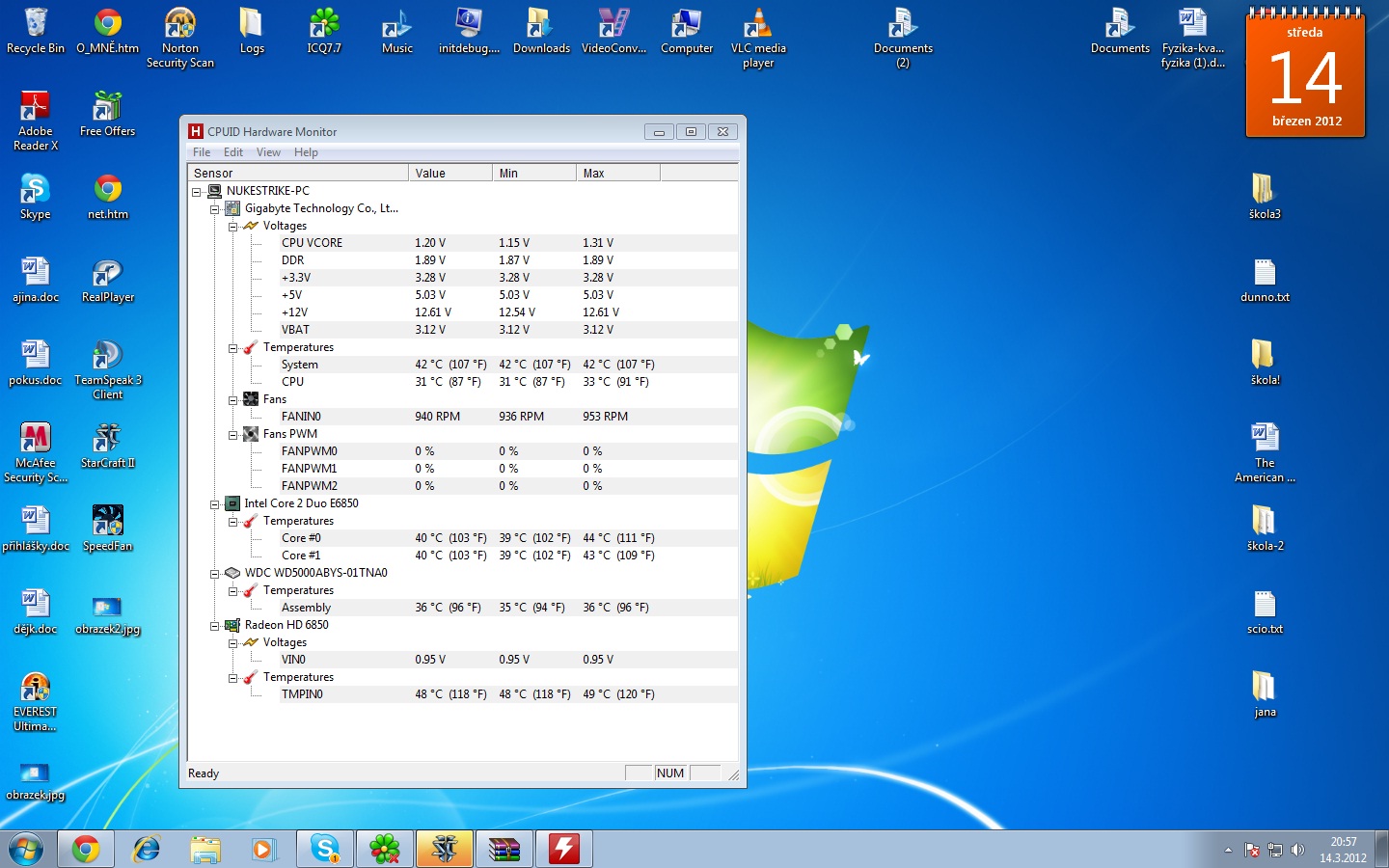
Task: Open the Computer desktop icon
Action: (x=687, y=31)
